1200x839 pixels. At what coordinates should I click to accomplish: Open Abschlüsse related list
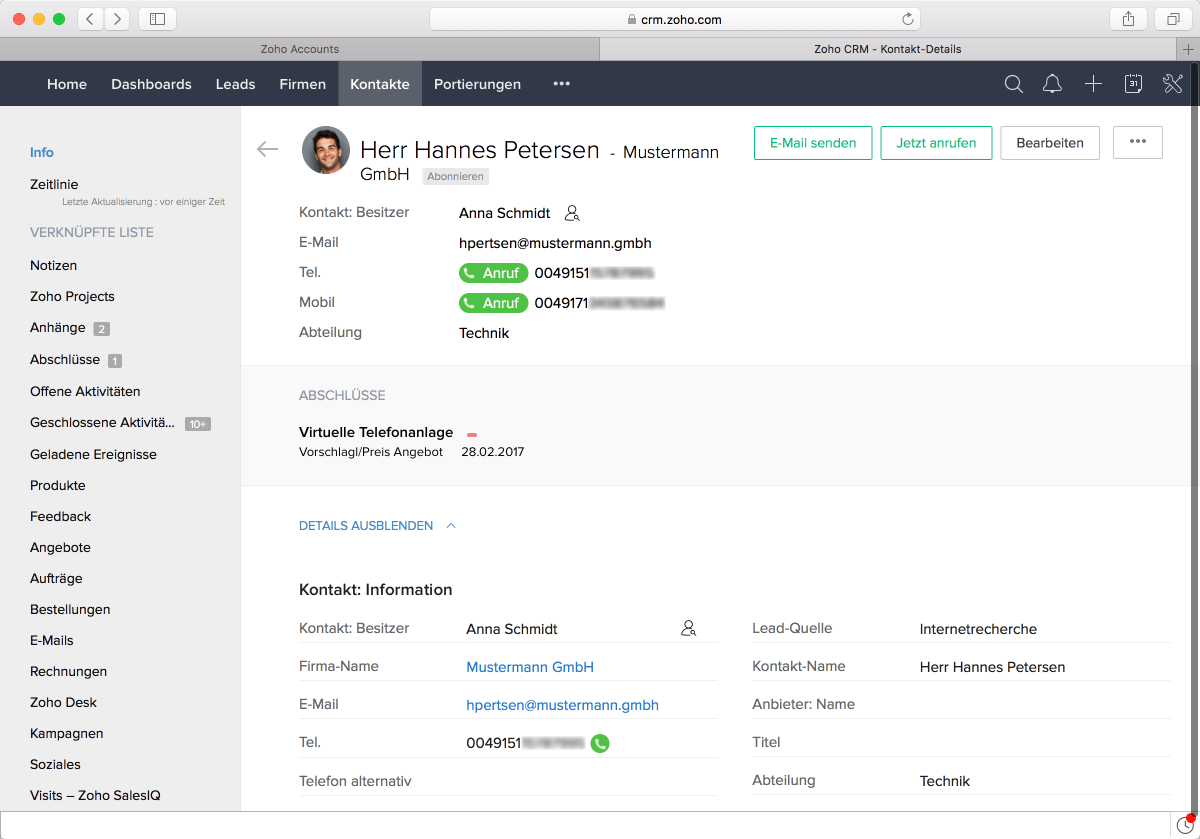tap(65, 360)
